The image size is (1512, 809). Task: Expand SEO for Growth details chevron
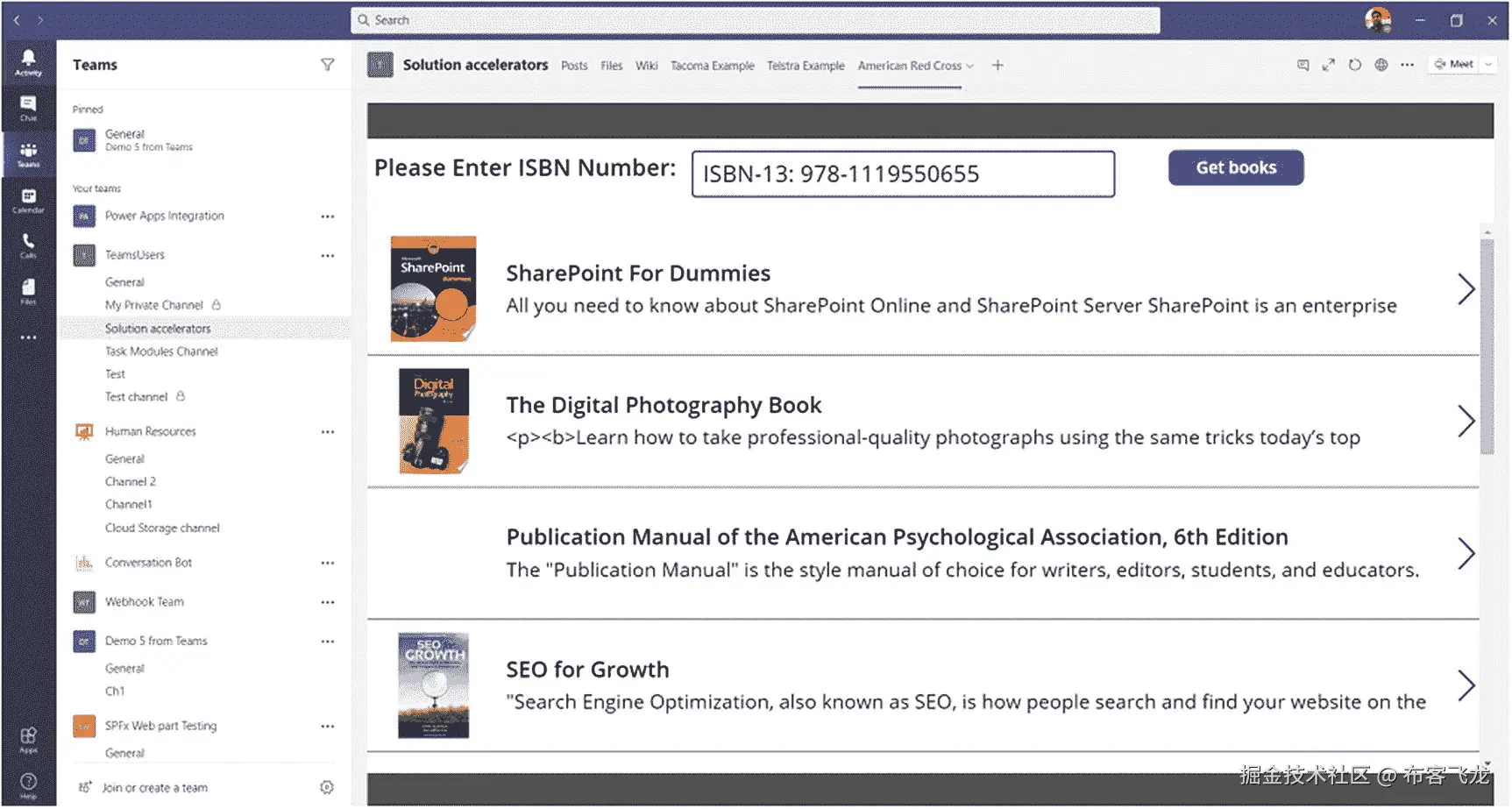point(1466,685)
